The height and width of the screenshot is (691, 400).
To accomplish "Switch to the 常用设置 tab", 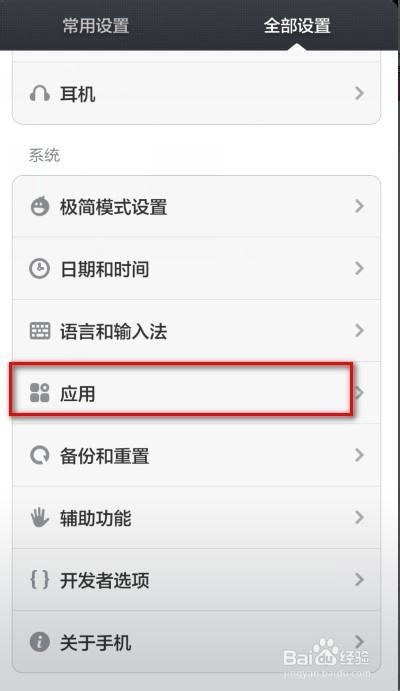I will click(x=96, y=26).
